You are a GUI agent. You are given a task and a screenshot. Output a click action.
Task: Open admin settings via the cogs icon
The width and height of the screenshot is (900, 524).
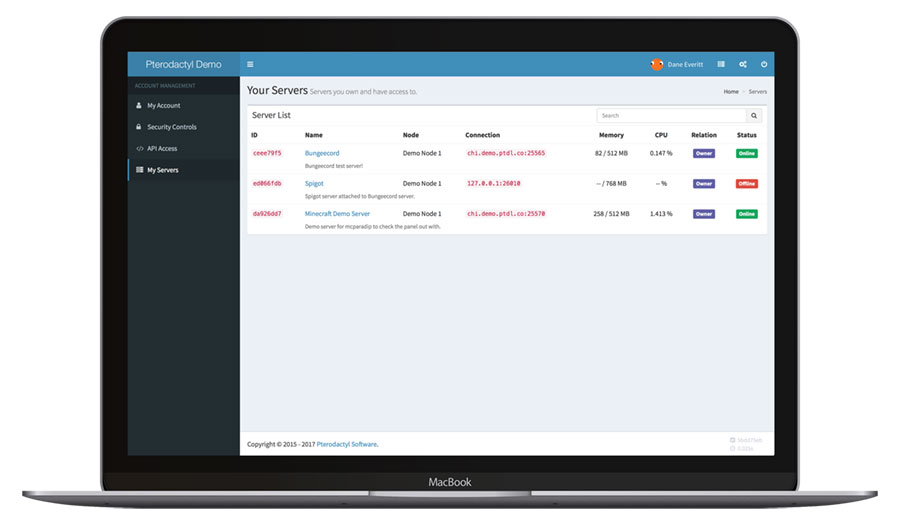coord(743,65)
